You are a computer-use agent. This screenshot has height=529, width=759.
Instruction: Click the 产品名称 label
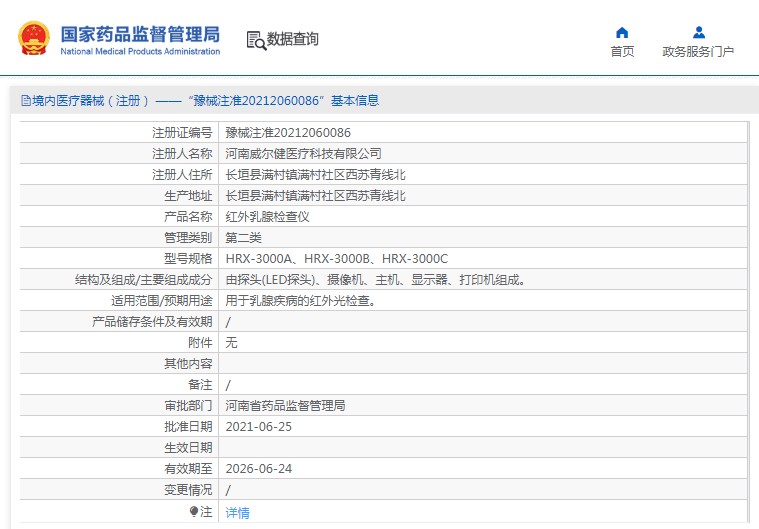coord(188,217)
